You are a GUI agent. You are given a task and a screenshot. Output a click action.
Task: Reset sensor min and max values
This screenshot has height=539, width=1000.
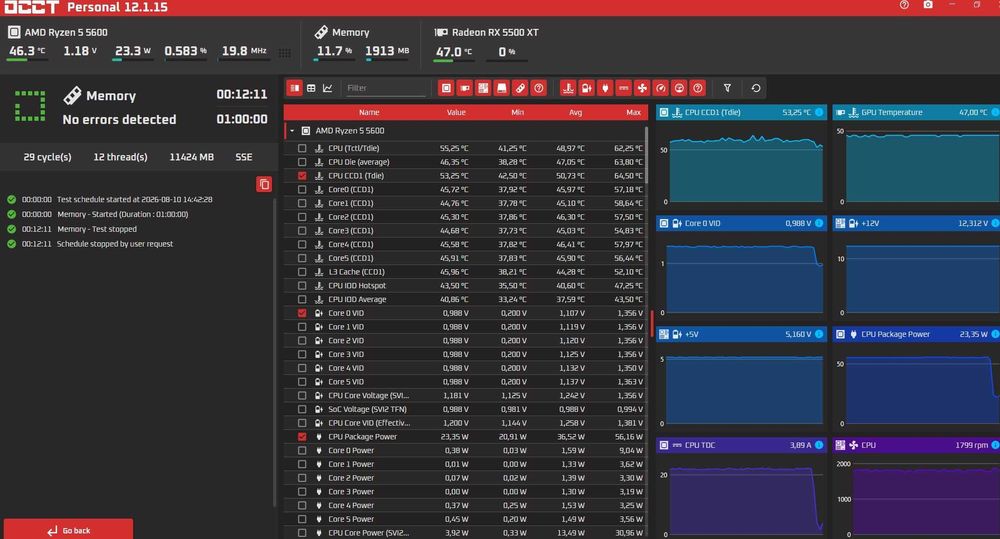click(756, 88)
